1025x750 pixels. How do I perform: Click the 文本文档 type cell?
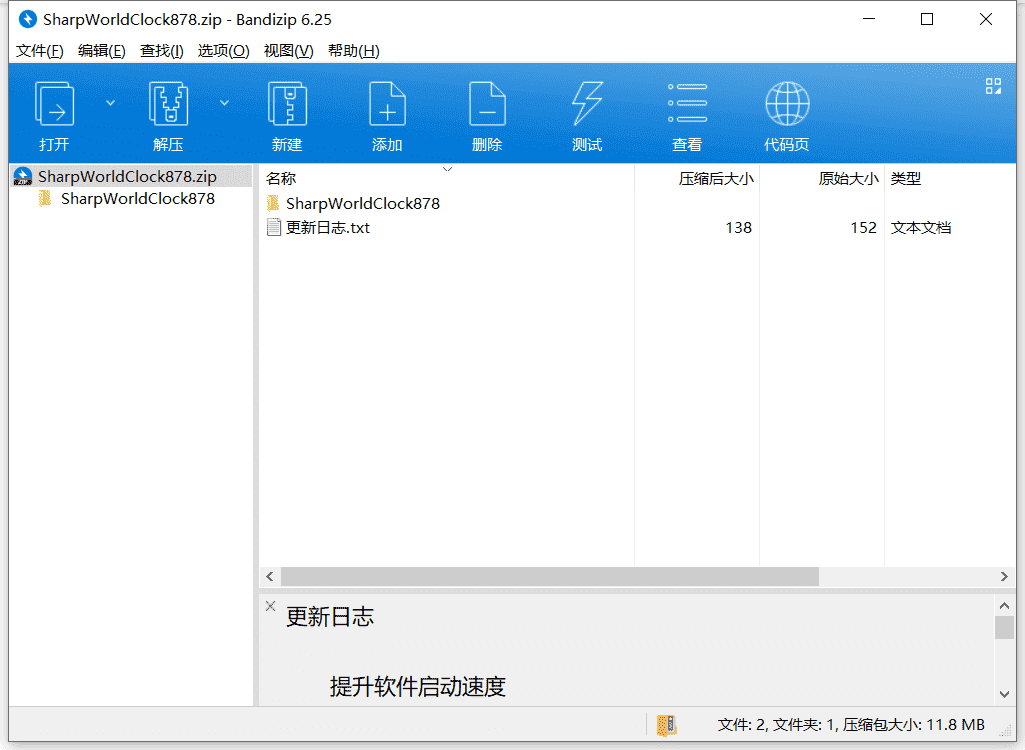(x=920, y=228)
